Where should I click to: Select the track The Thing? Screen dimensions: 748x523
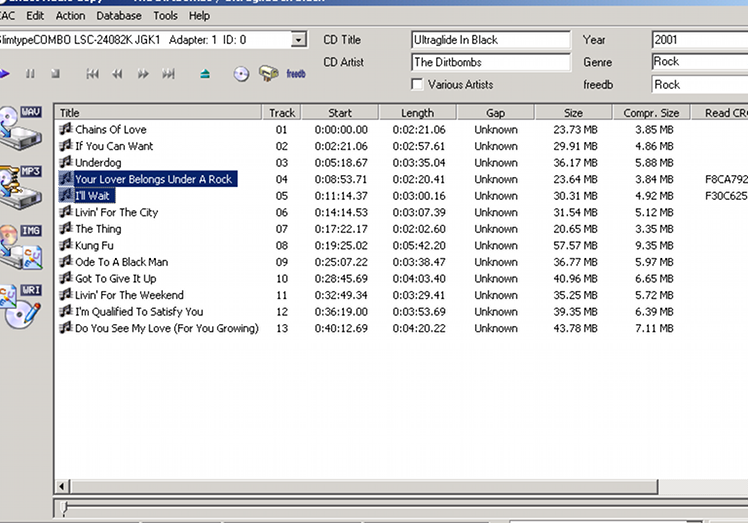(98, 229)
